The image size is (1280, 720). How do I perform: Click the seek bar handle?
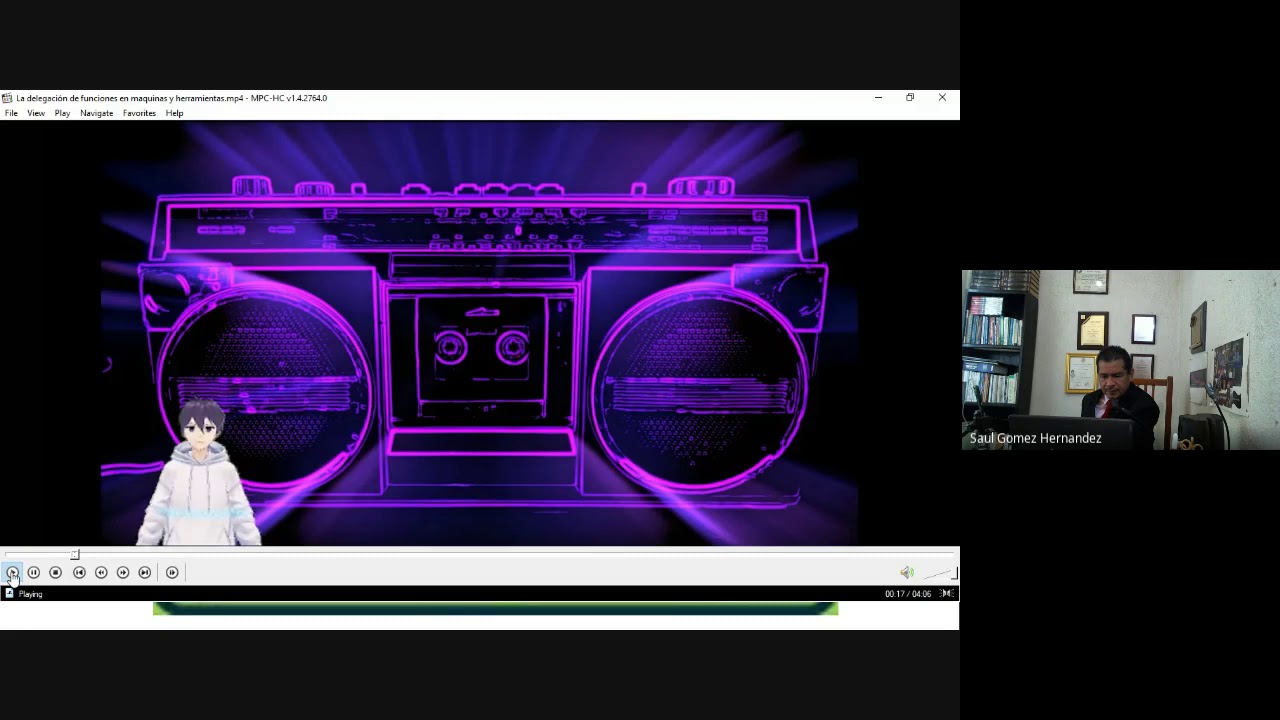(x=75, y=554)
